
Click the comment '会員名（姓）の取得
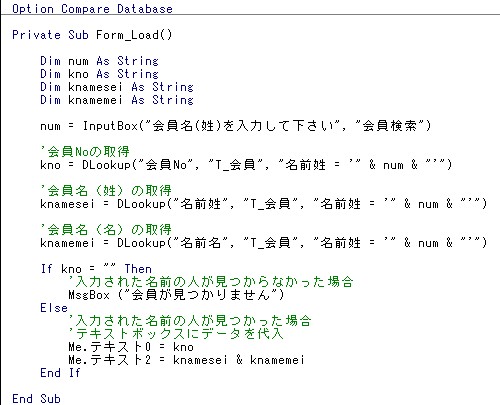coord(106,191)
